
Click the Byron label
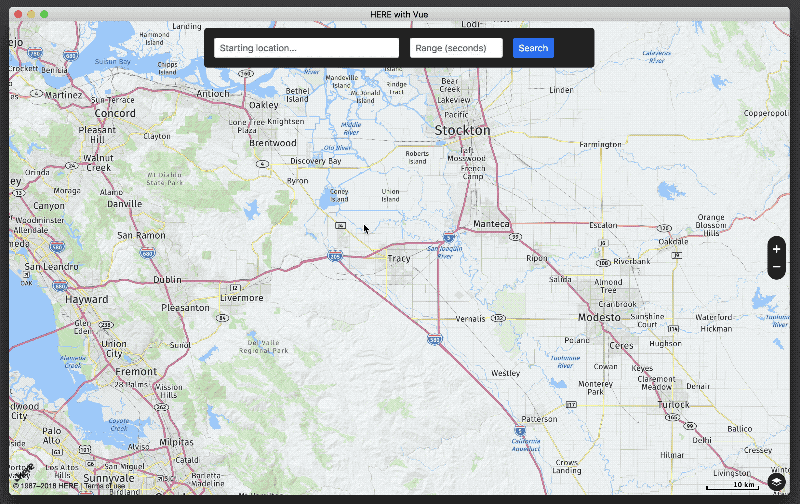point(297,181)
